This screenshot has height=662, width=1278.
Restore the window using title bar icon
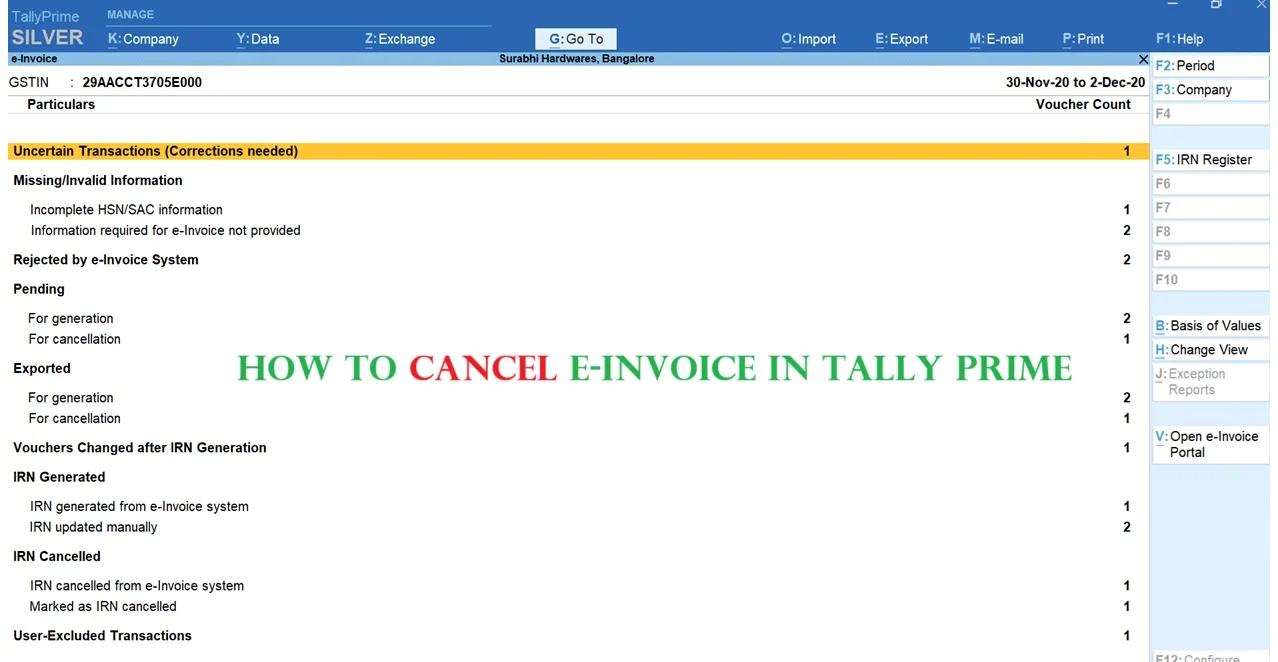(1216, 5)
